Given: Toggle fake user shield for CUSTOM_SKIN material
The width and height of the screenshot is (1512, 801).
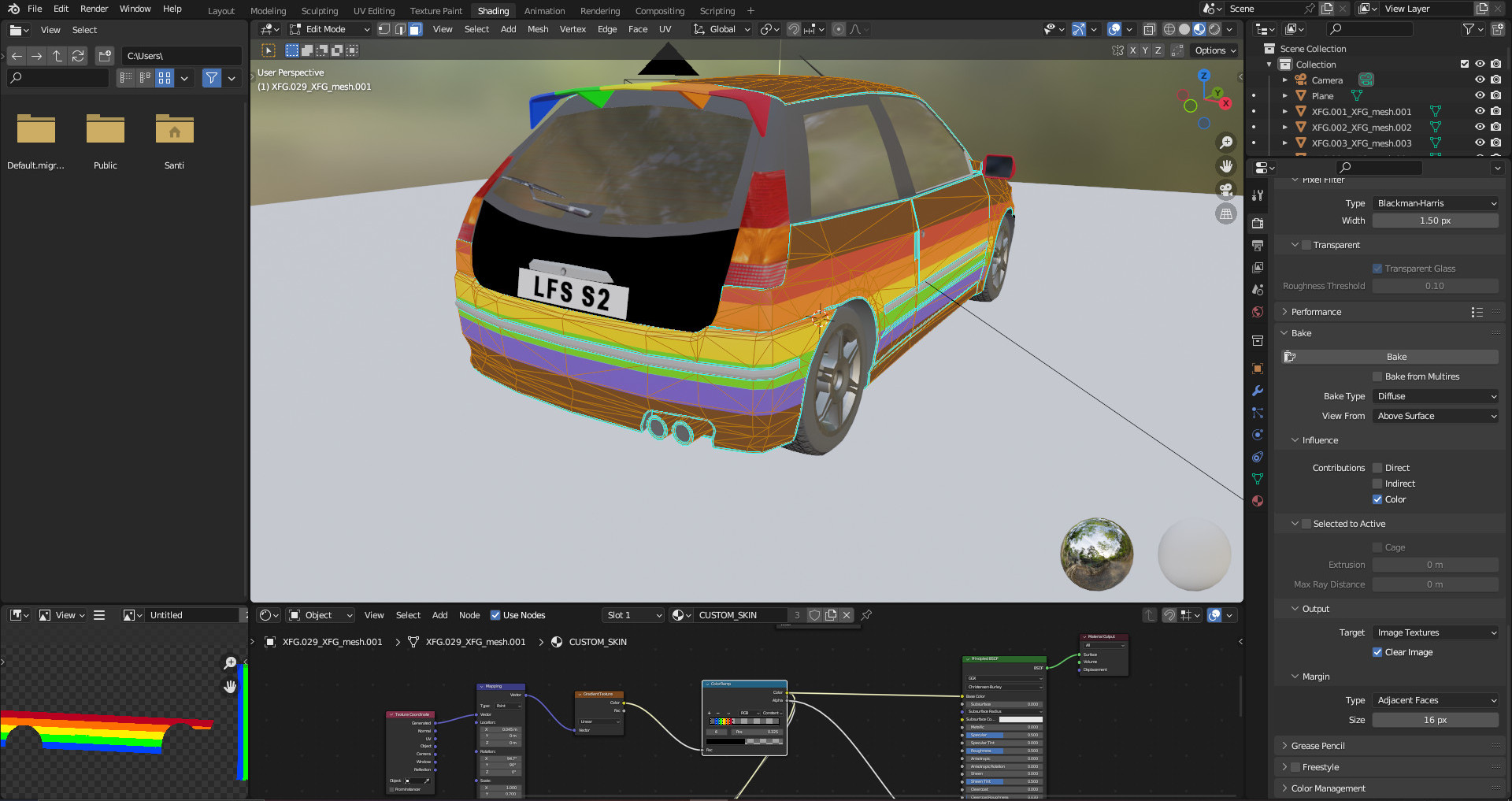Looking at the screenshot, I should 815,615.
